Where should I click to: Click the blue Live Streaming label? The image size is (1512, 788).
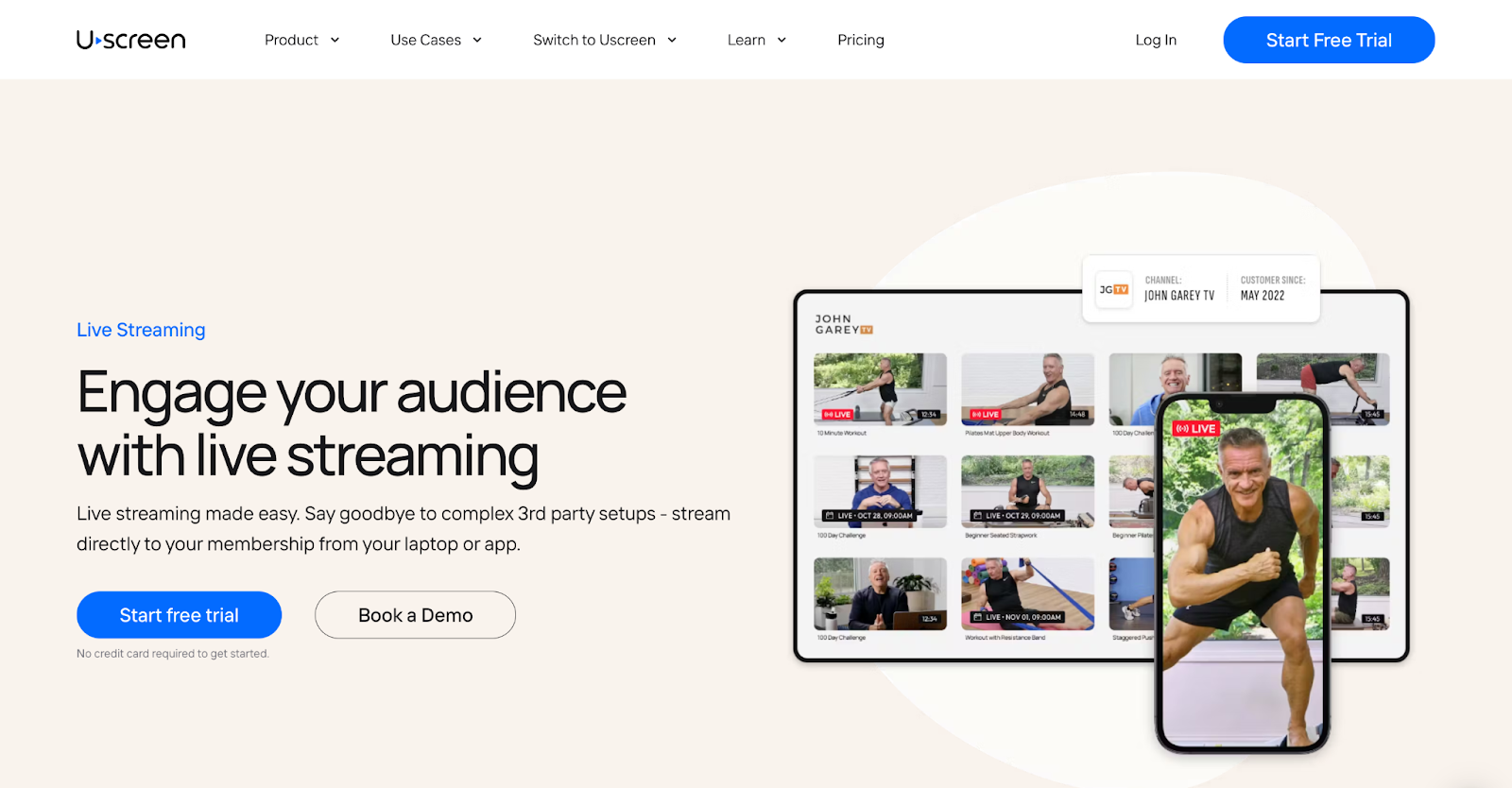[x=141, y=330]
